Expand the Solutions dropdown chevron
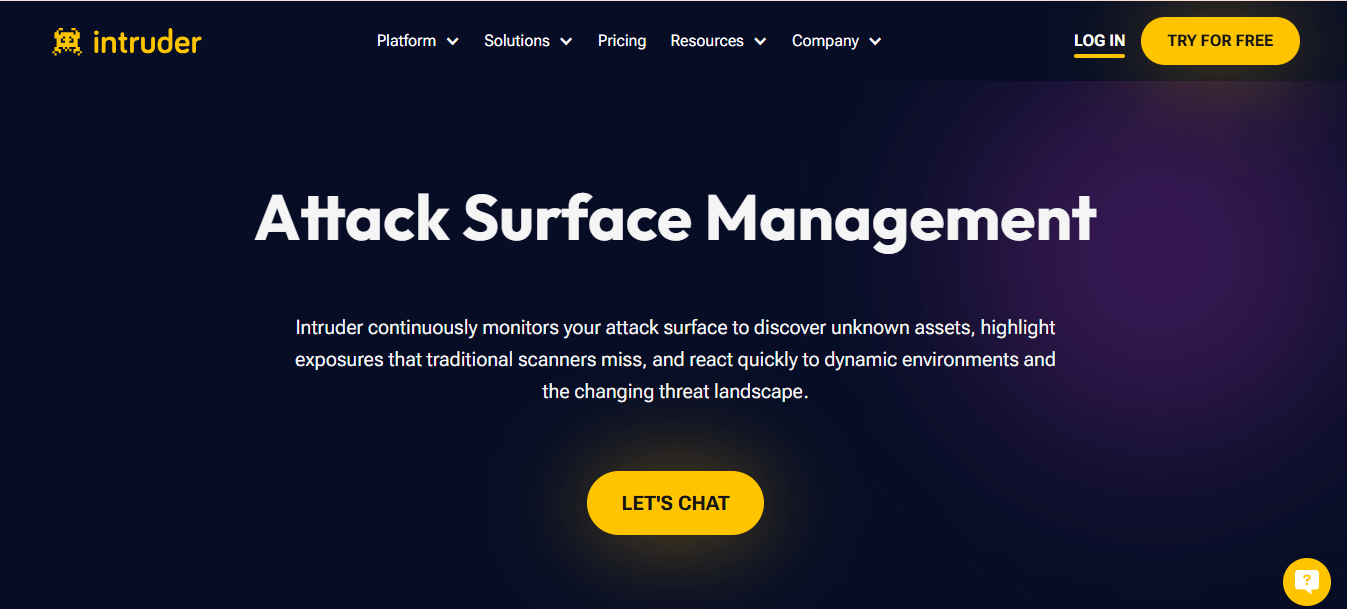 coord(566,42)
